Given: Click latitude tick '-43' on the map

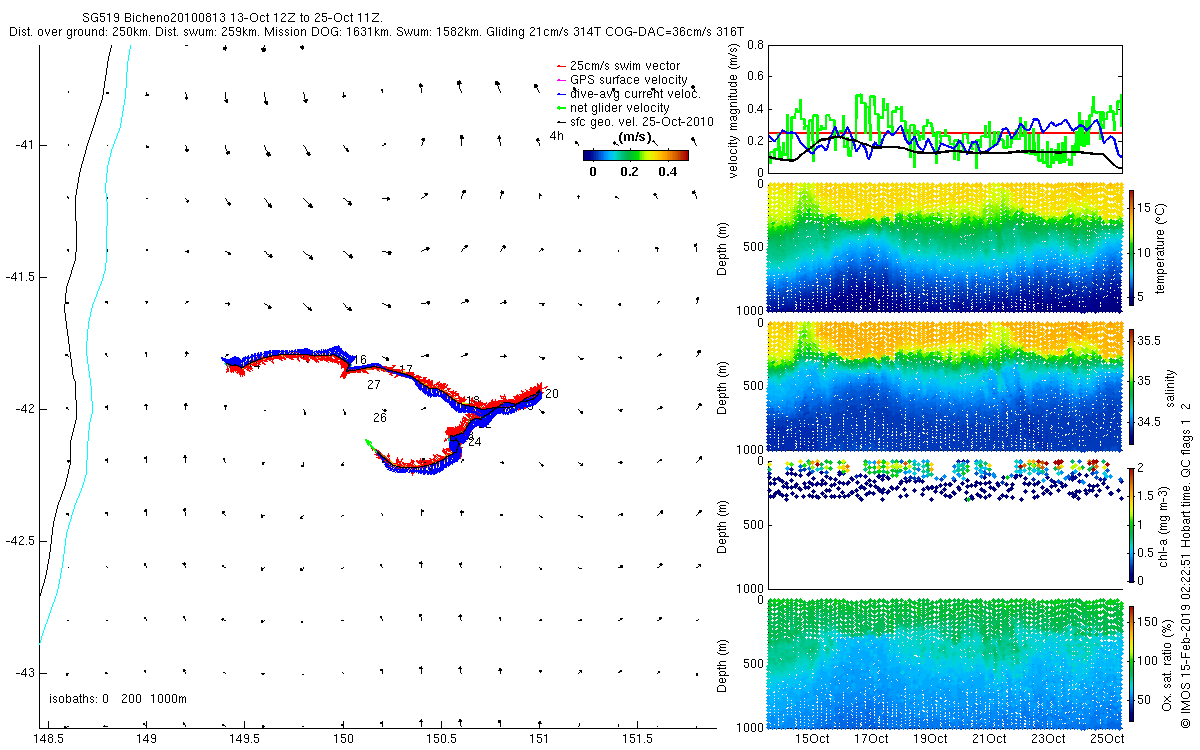Looking at the screenshot, I should point(25,673).
